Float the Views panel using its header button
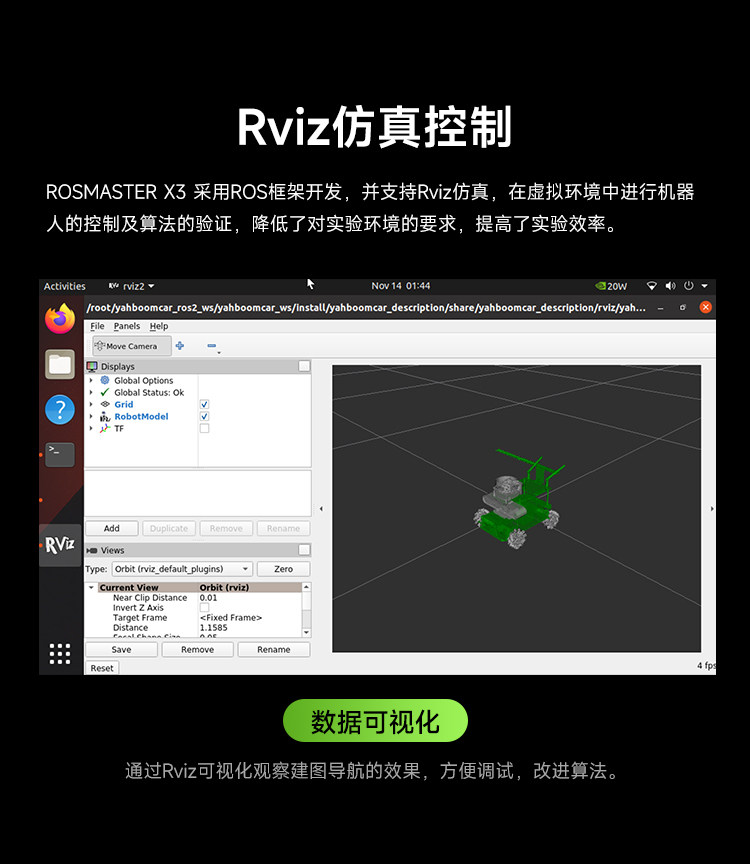The image size is (750, 864). [x=304, y=550]
